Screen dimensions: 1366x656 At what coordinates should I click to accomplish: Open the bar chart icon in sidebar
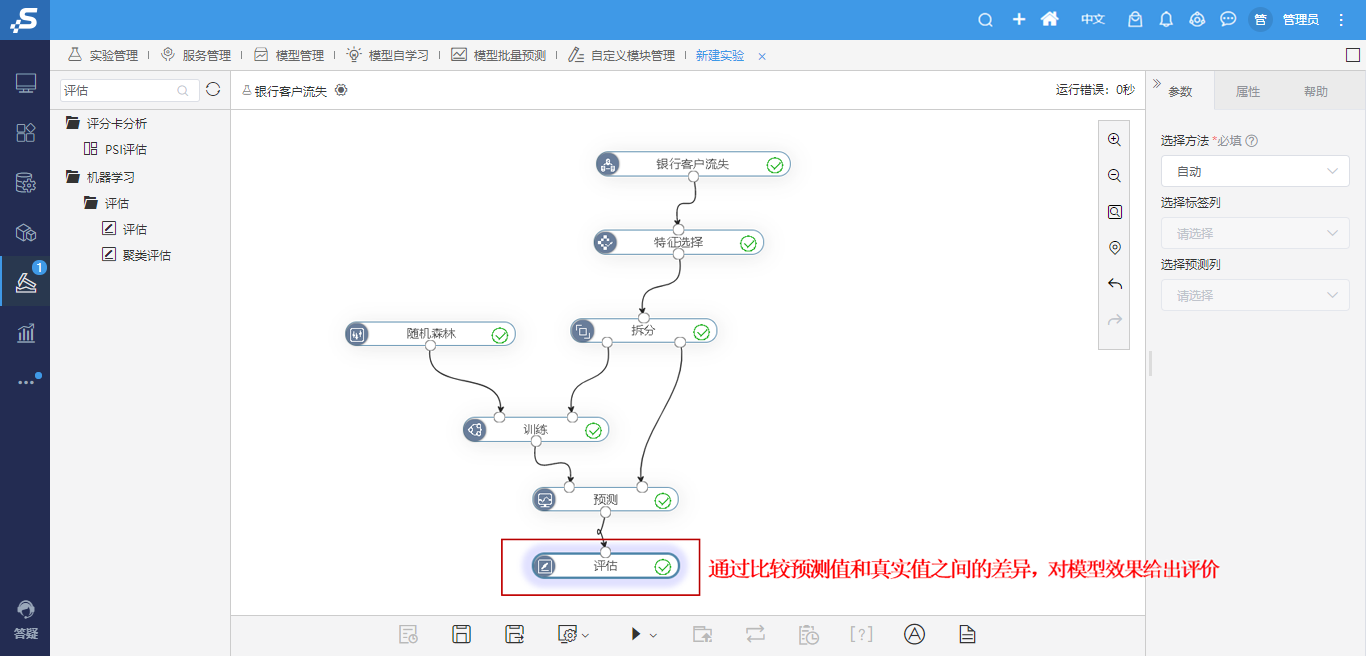pyautogui.click(x=26, y=333)
